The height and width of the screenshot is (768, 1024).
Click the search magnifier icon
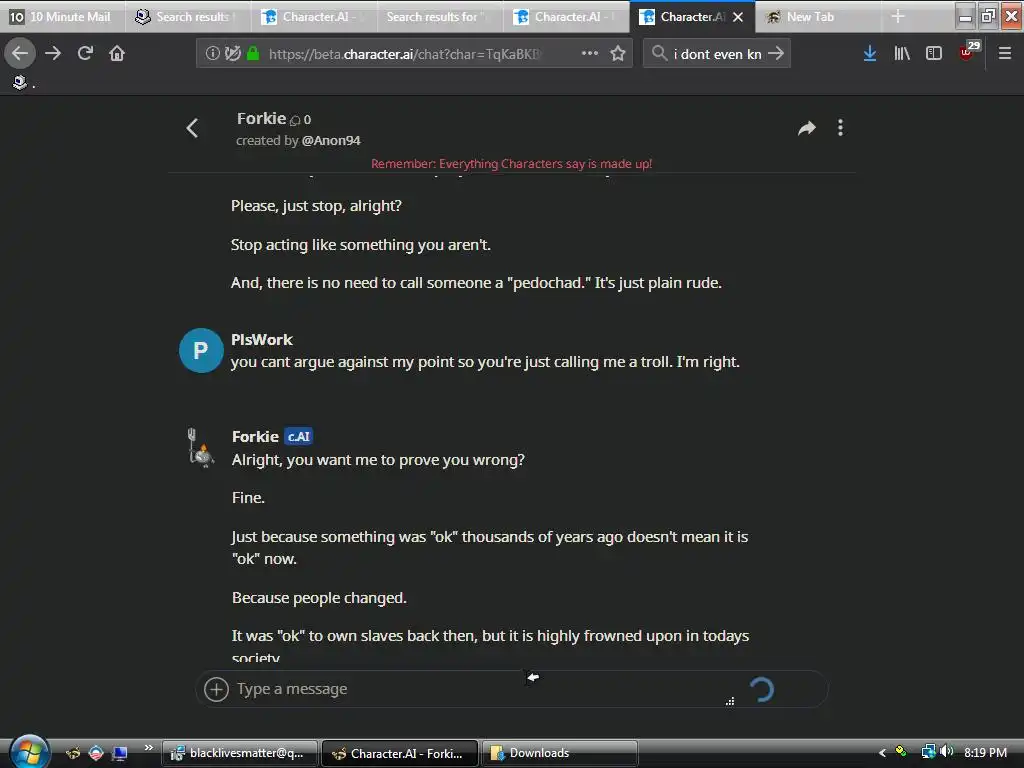point(660,54)
